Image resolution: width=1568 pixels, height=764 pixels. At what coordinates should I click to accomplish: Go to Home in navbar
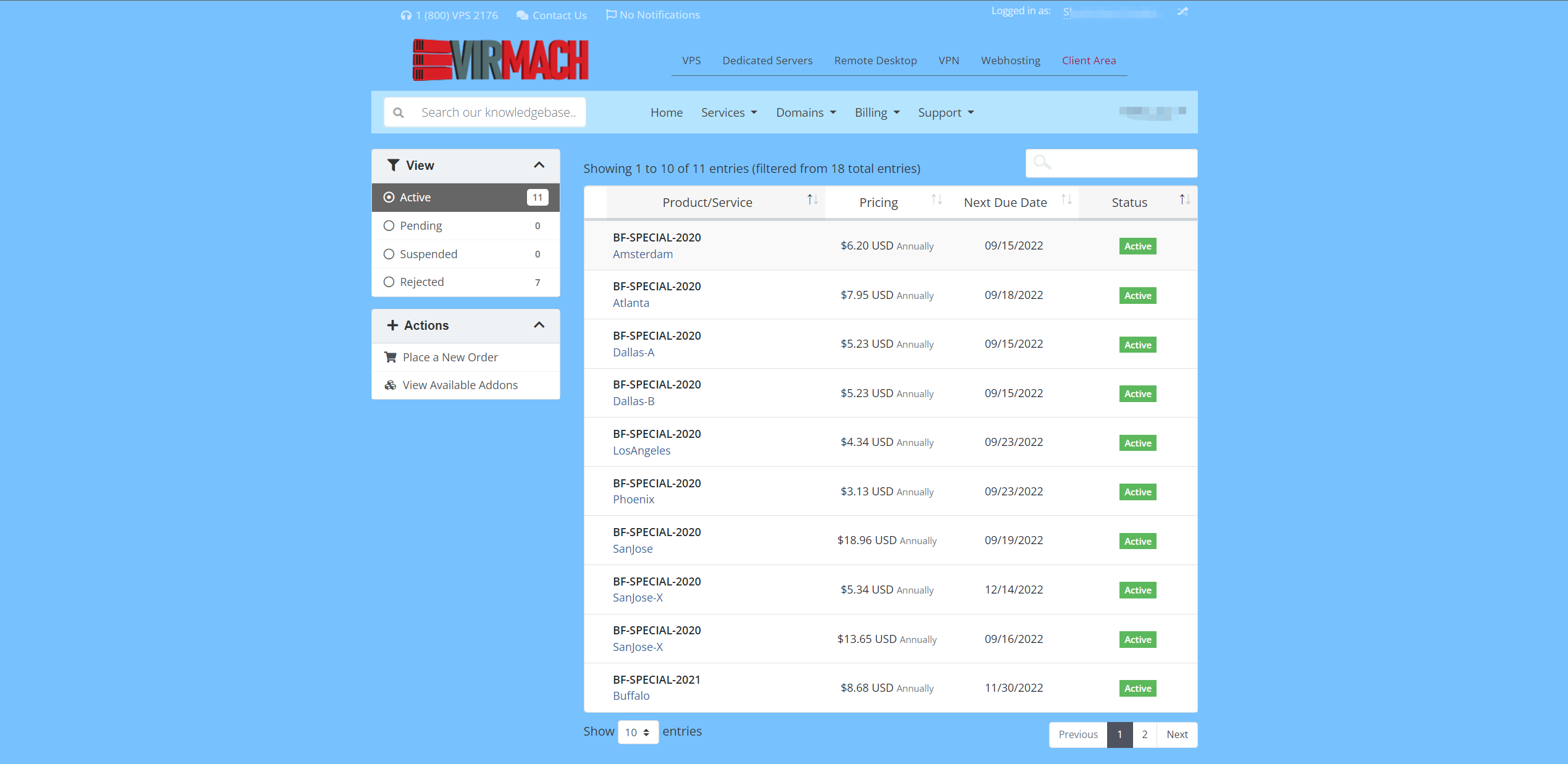[667, 112]
